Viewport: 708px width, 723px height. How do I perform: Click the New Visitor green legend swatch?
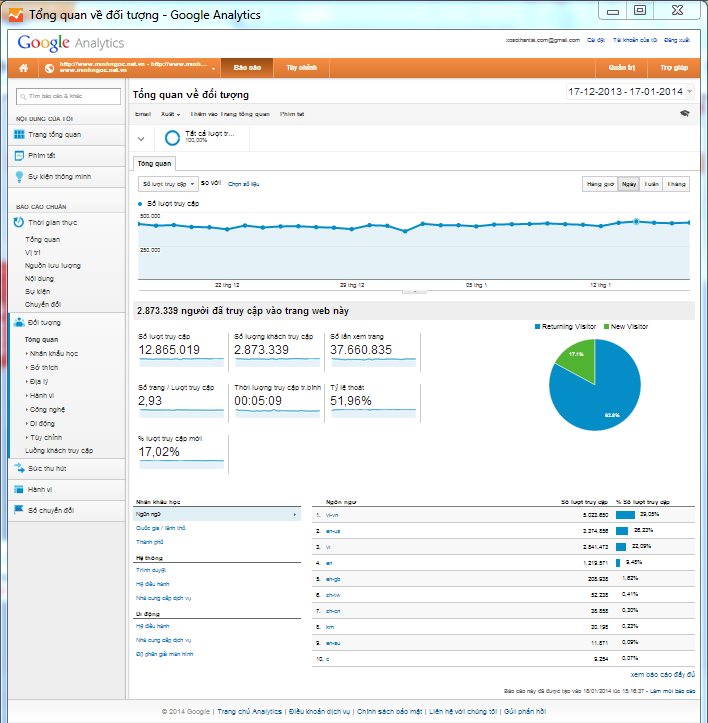607,326
